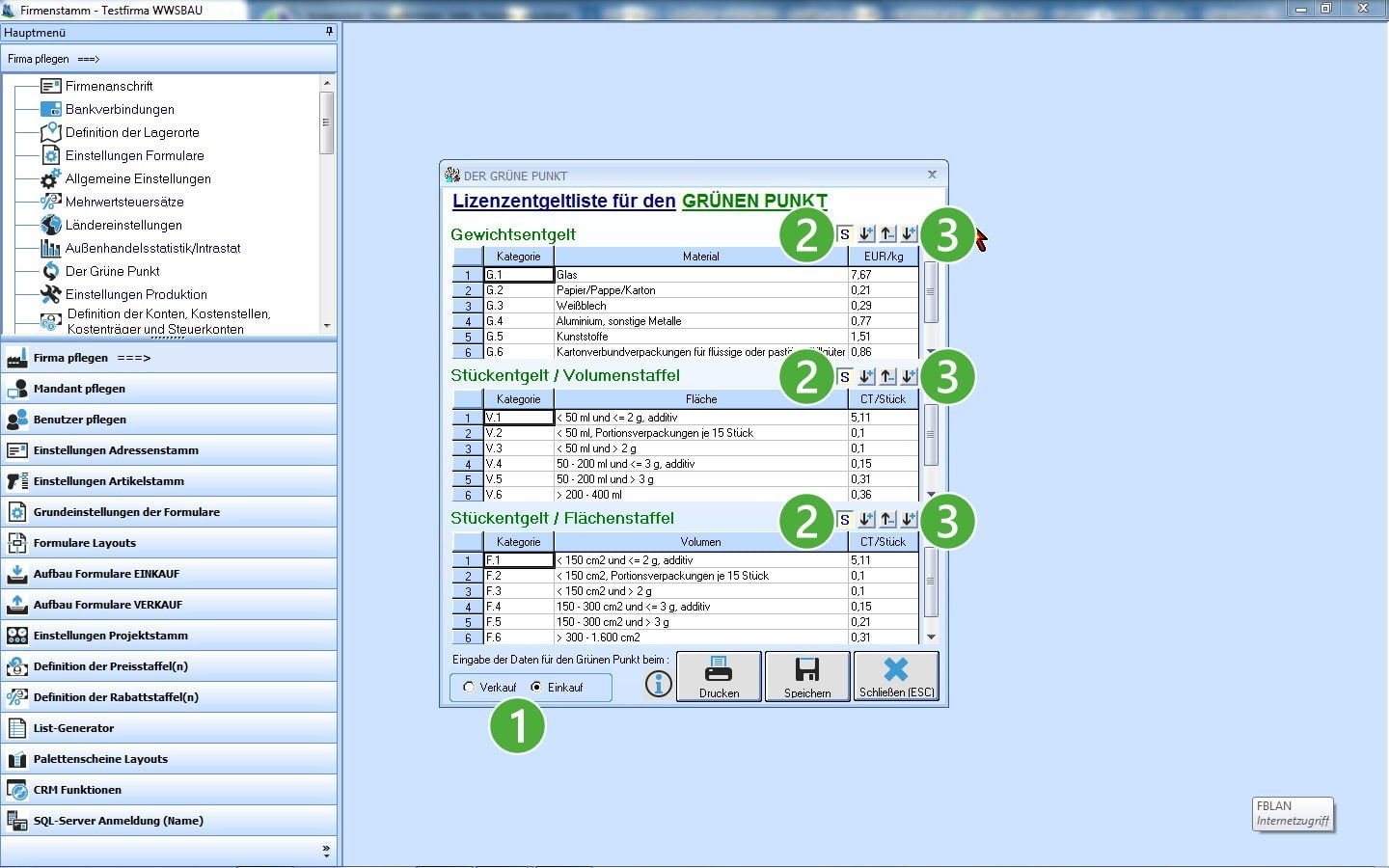Click the up-arrow minus button for Gewichtsentgelt

887,234
